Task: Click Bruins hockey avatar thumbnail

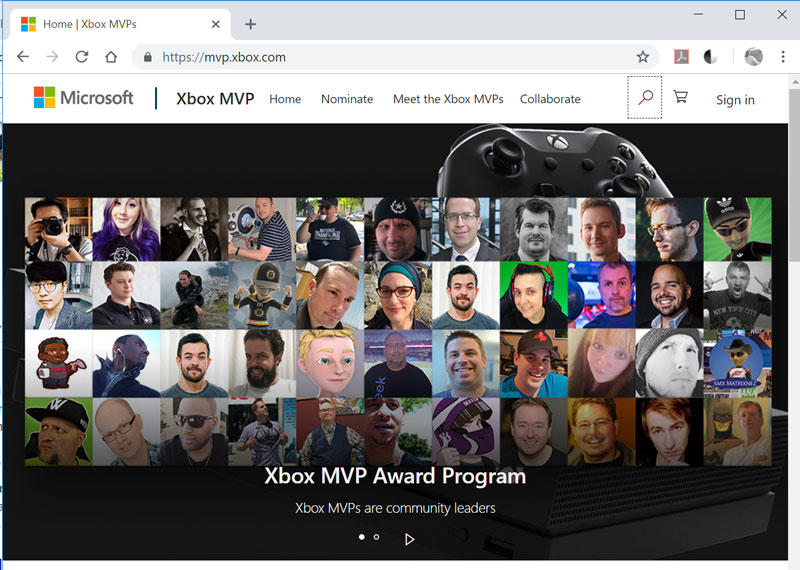Action: pyautogui.click(x=262, y=295)
